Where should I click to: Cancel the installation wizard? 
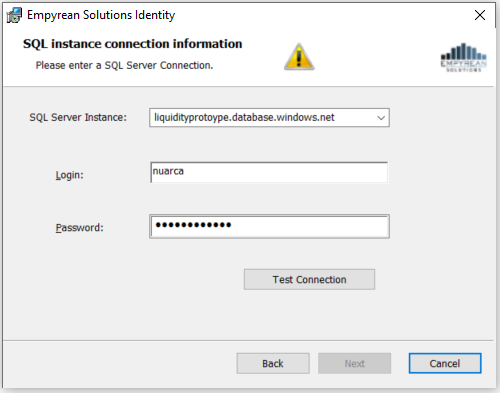pos(445,363)
